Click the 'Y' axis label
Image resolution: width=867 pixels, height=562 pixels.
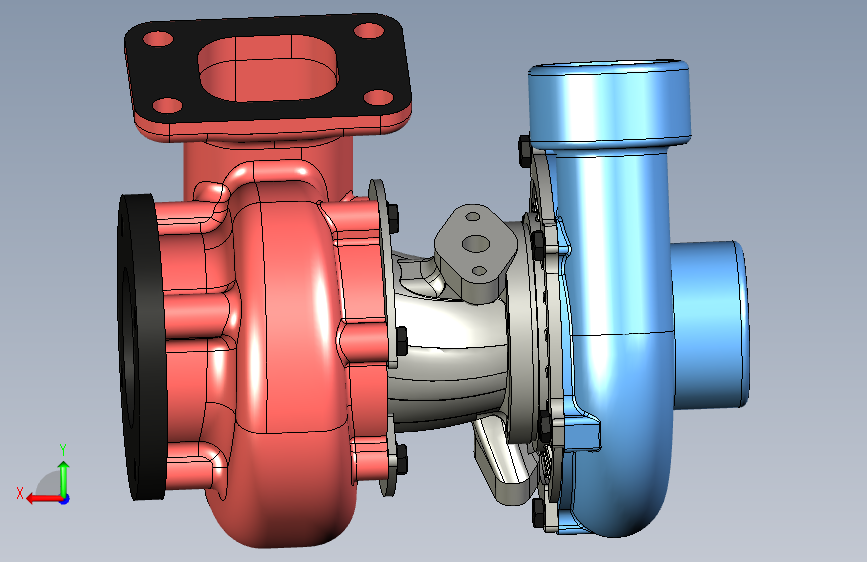63,450
